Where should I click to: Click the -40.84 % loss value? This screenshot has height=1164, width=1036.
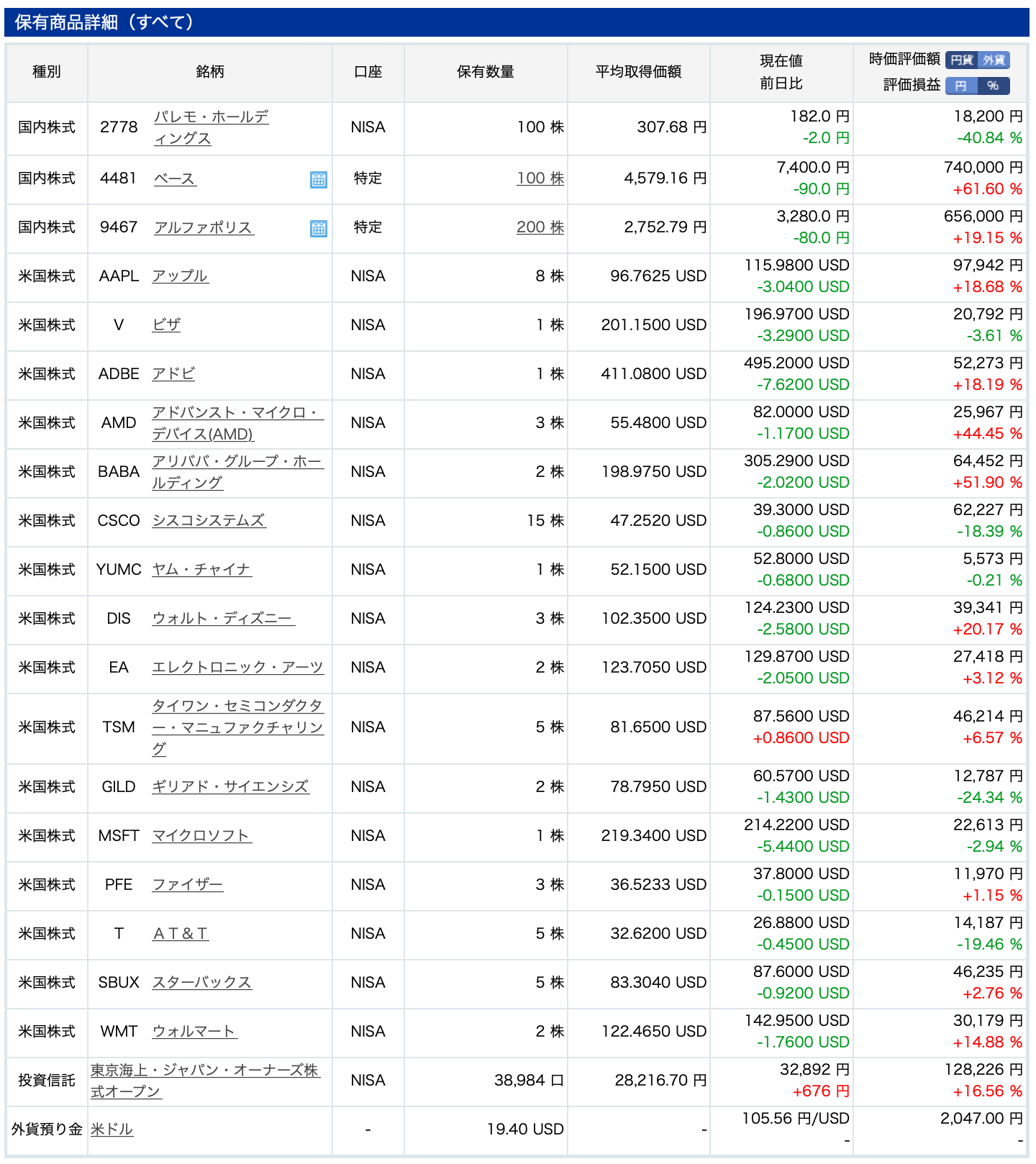(990, 138)
